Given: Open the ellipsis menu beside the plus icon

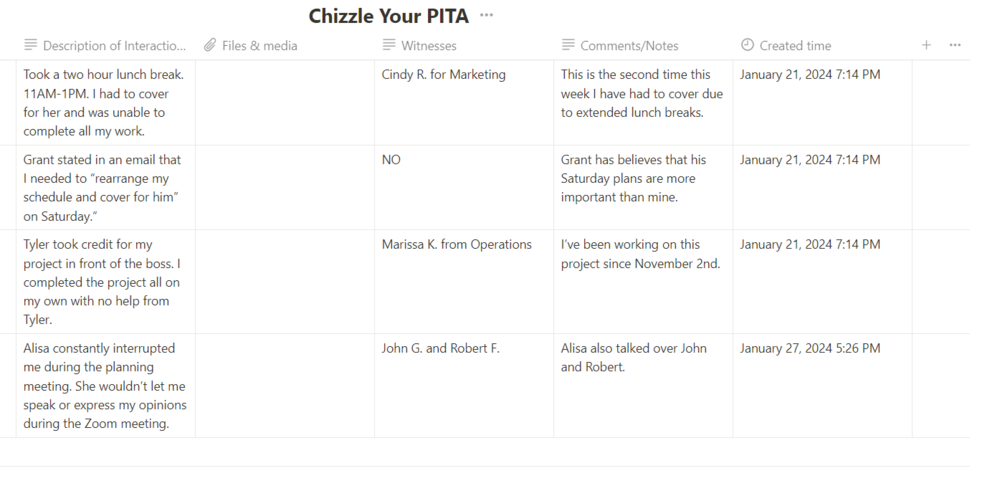Looking at the screenshot, I should [x=955, y=45].
